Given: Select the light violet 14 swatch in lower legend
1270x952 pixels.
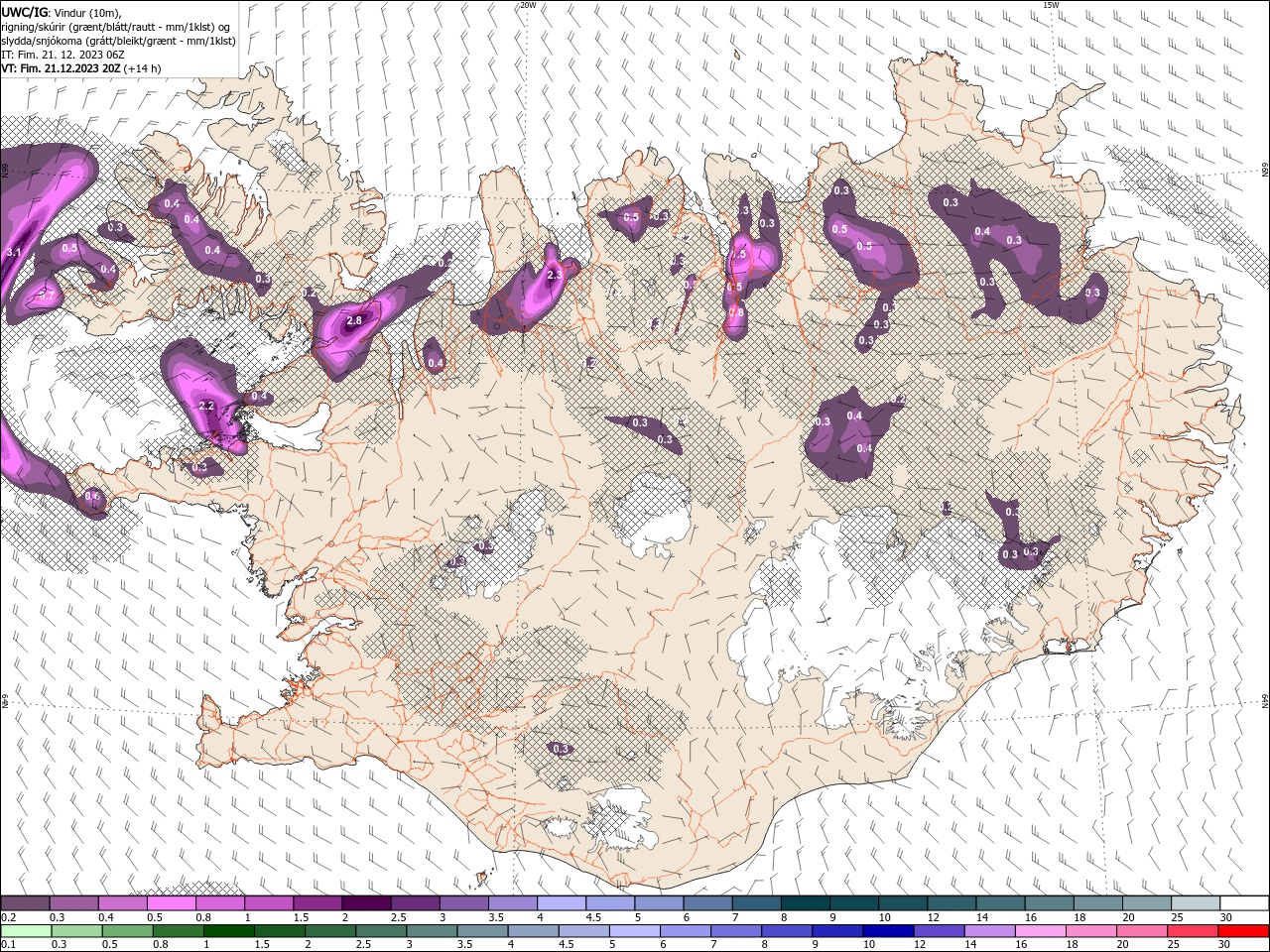Looking at the screenshot, I should coord(988,931).
